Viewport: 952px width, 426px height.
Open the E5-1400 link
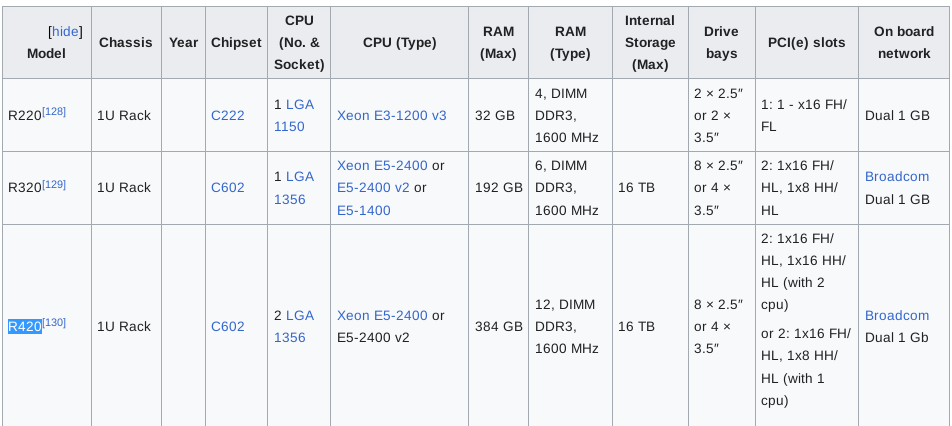364,211
